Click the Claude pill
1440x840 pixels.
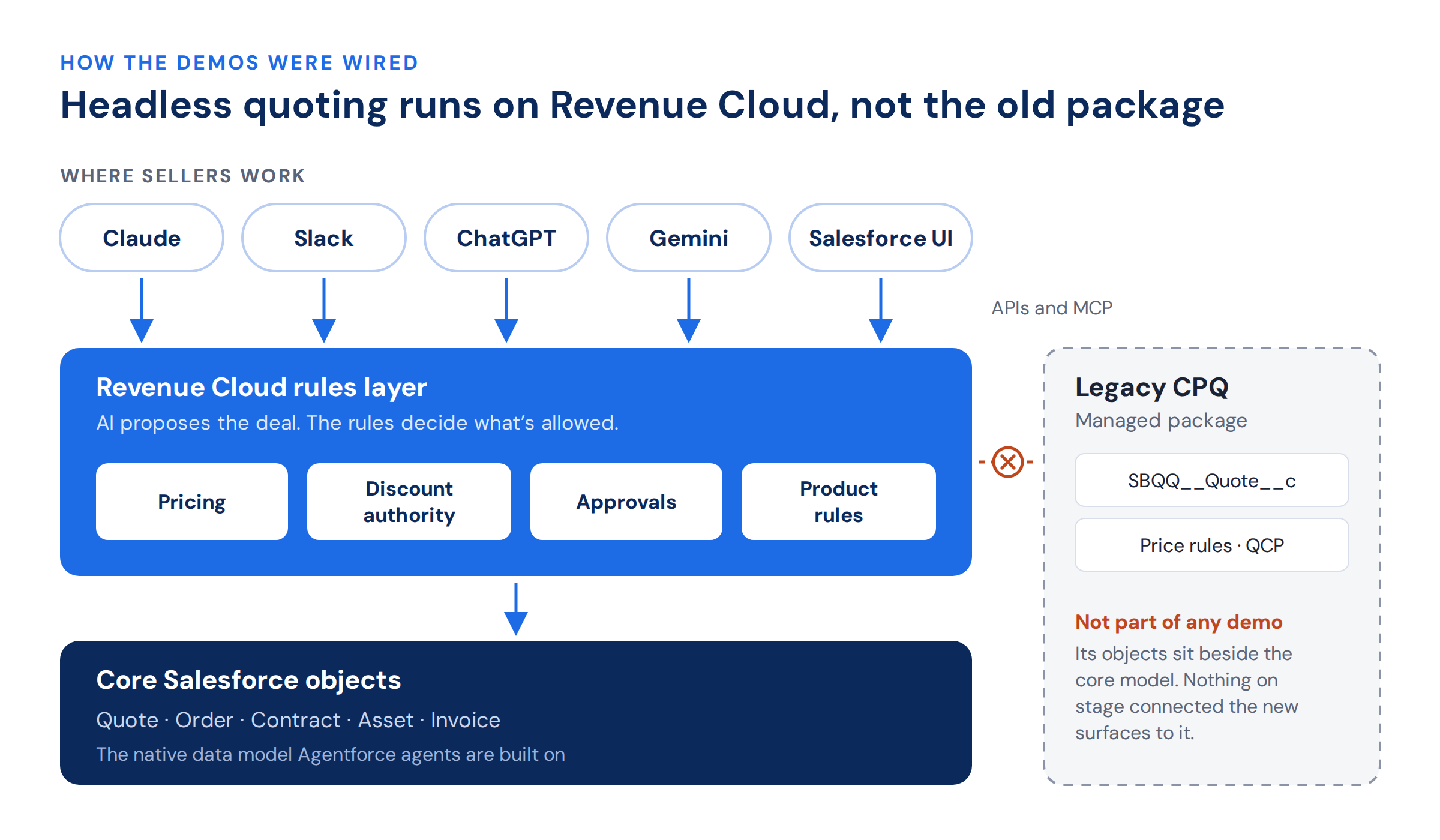click(142, 238)
